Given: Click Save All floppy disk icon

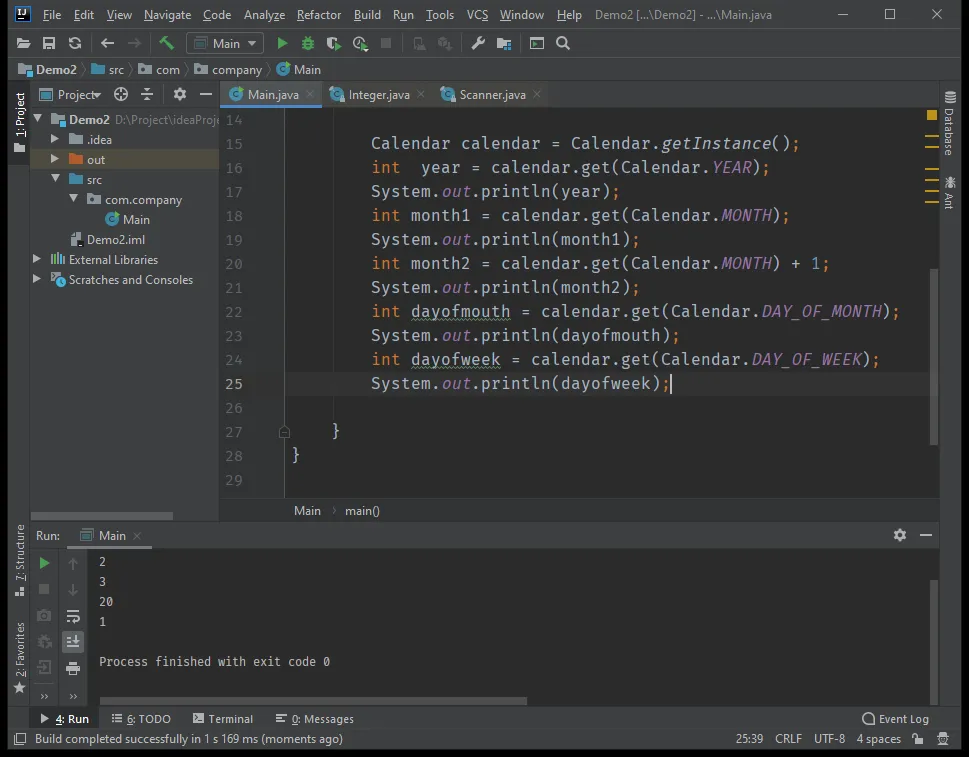Looking at the screenshot, I should (x=49, y=43).
